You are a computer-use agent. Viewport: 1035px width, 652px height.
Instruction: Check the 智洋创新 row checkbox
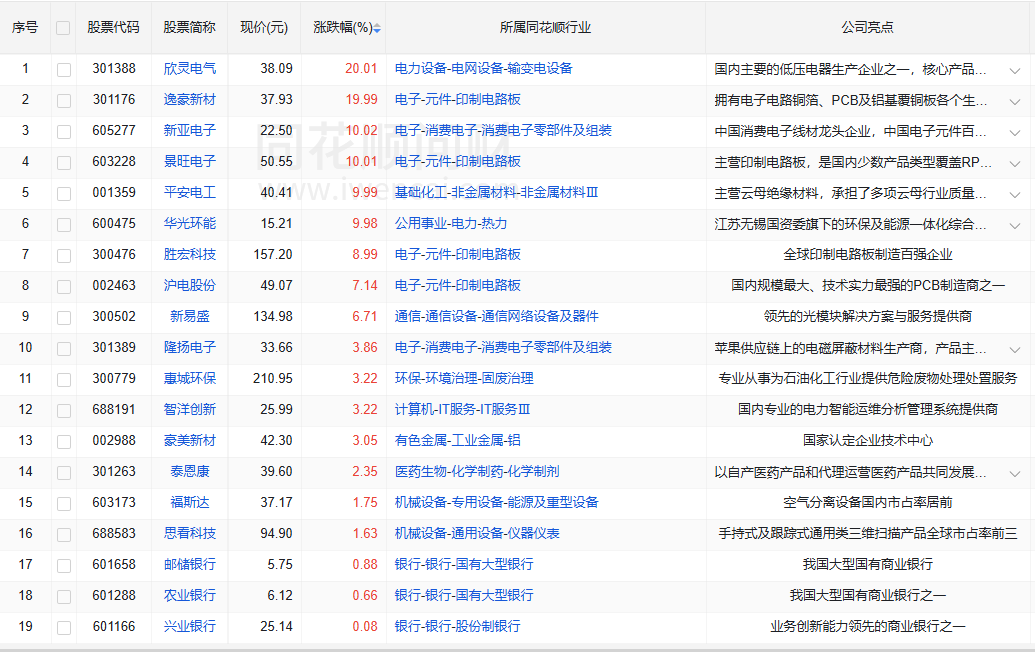(64, 410)
